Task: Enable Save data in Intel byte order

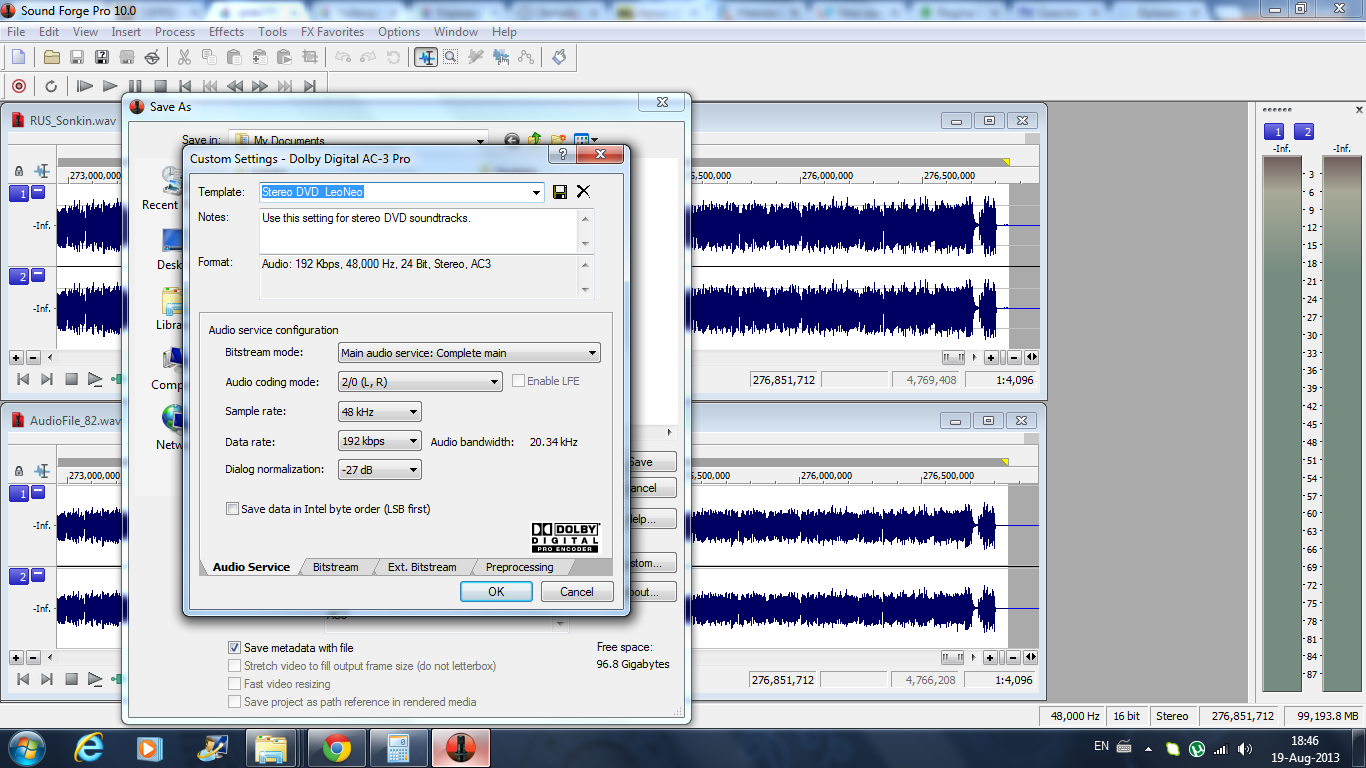Action: (233, 509)
